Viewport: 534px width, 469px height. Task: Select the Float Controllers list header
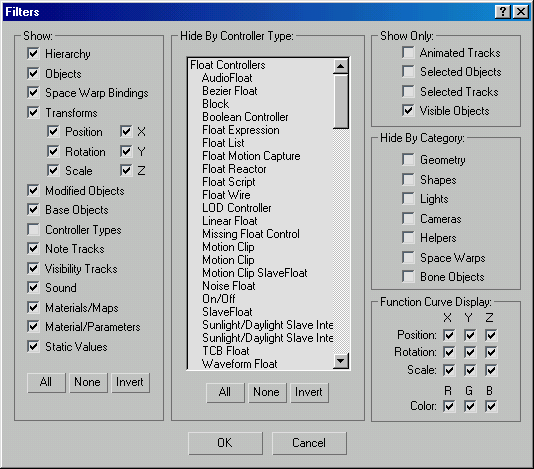point(227,65)
